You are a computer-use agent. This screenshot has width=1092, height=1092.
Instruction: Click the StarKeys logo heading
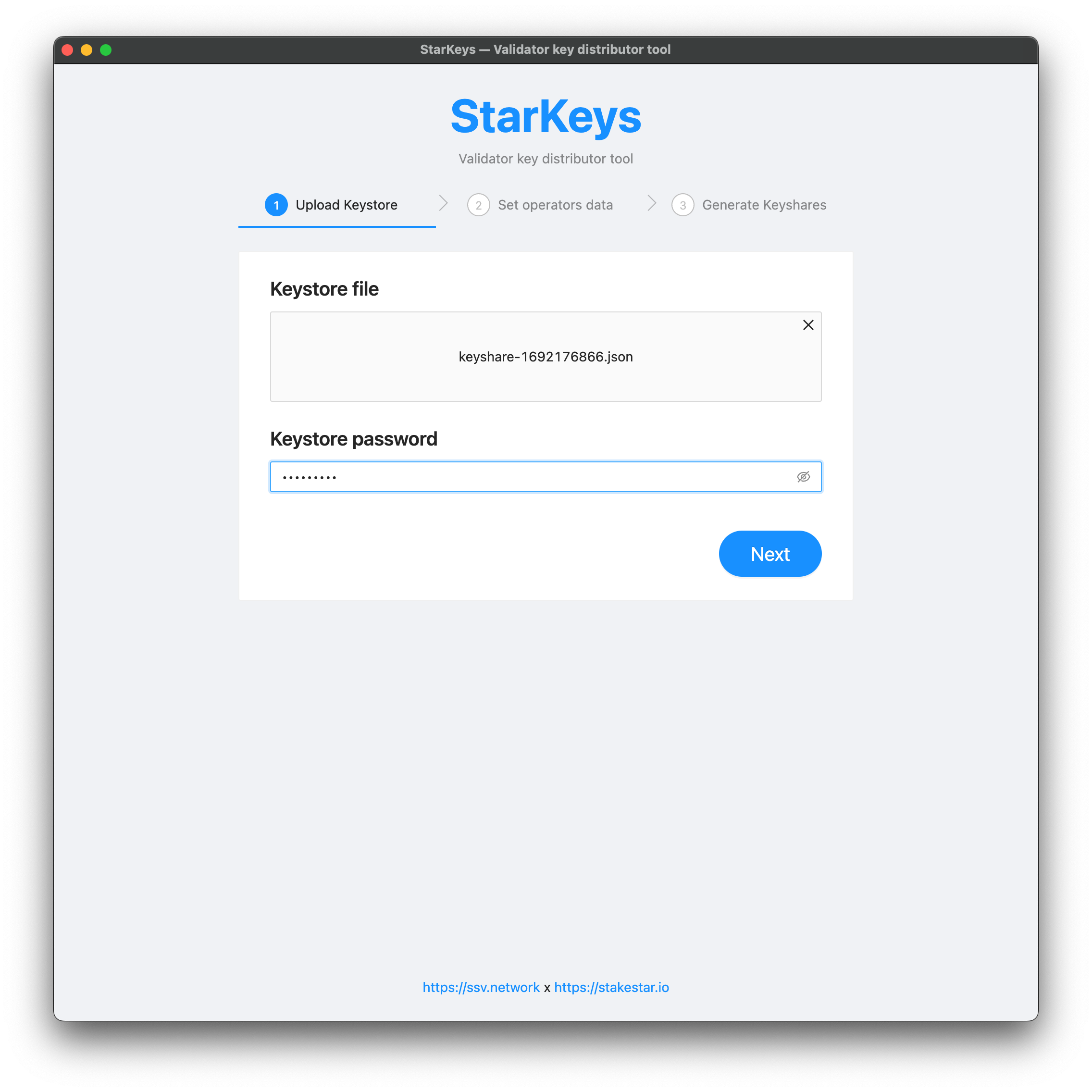point(546,116)
